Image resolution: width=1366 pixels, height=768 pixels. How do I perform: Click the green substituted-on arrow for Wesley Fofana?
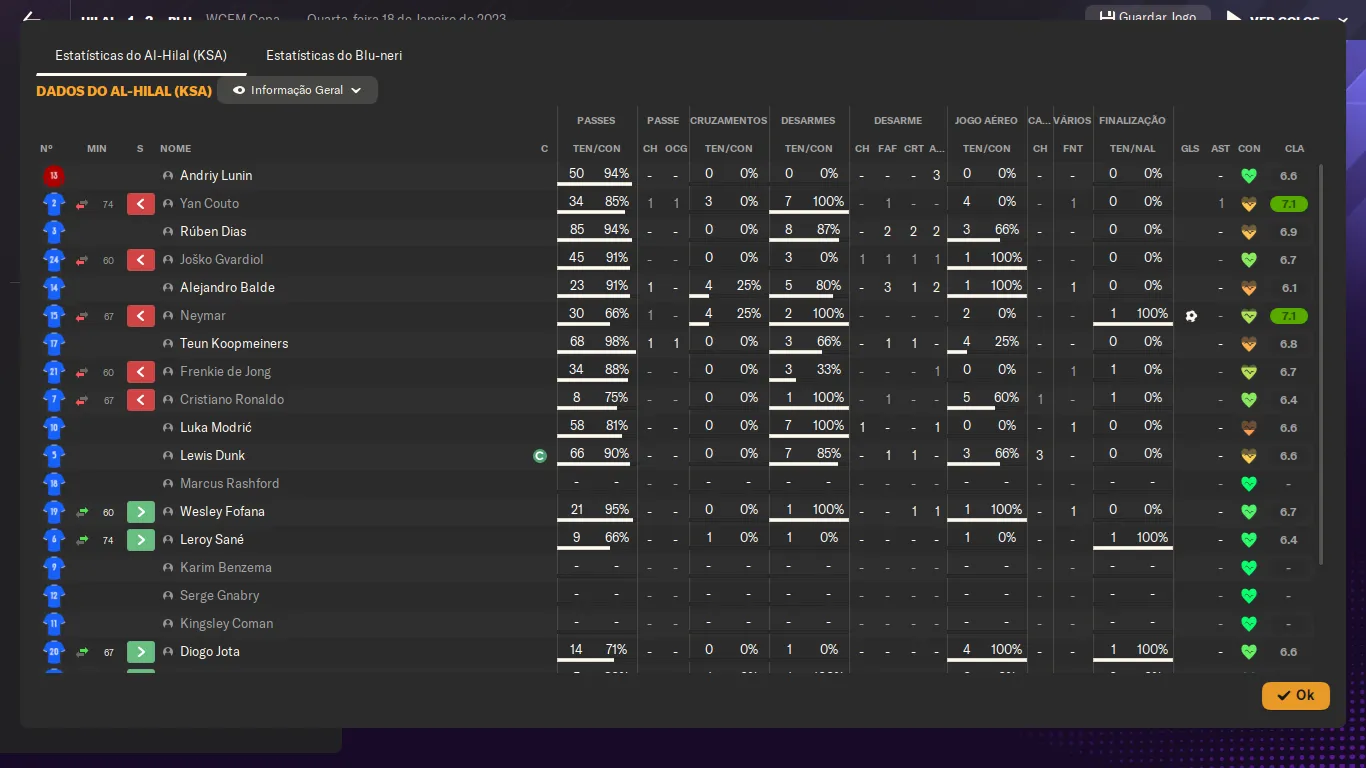pos(141,512)
